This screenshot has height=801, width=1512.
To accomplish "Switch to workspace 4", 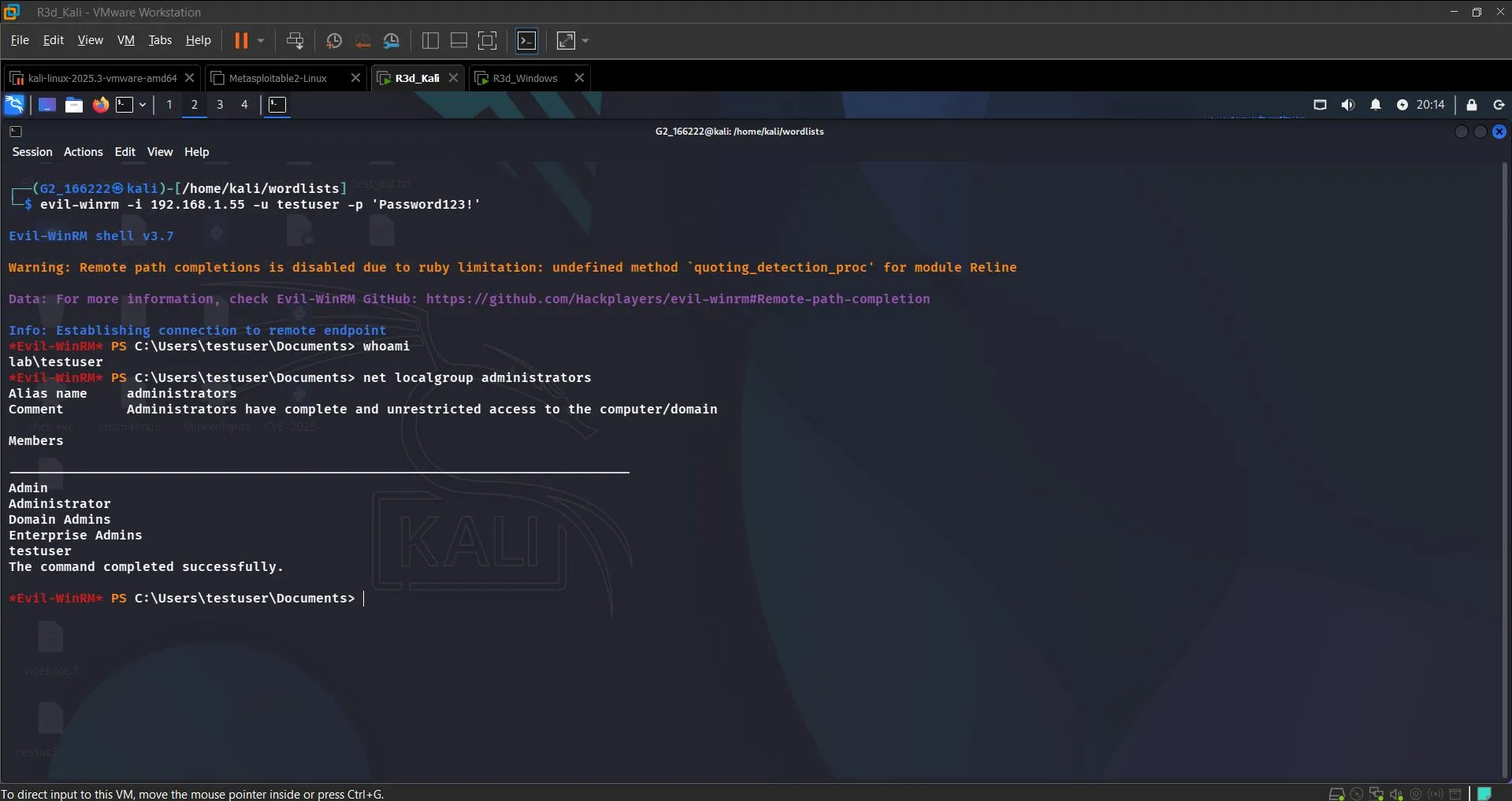I will point(244,105).
